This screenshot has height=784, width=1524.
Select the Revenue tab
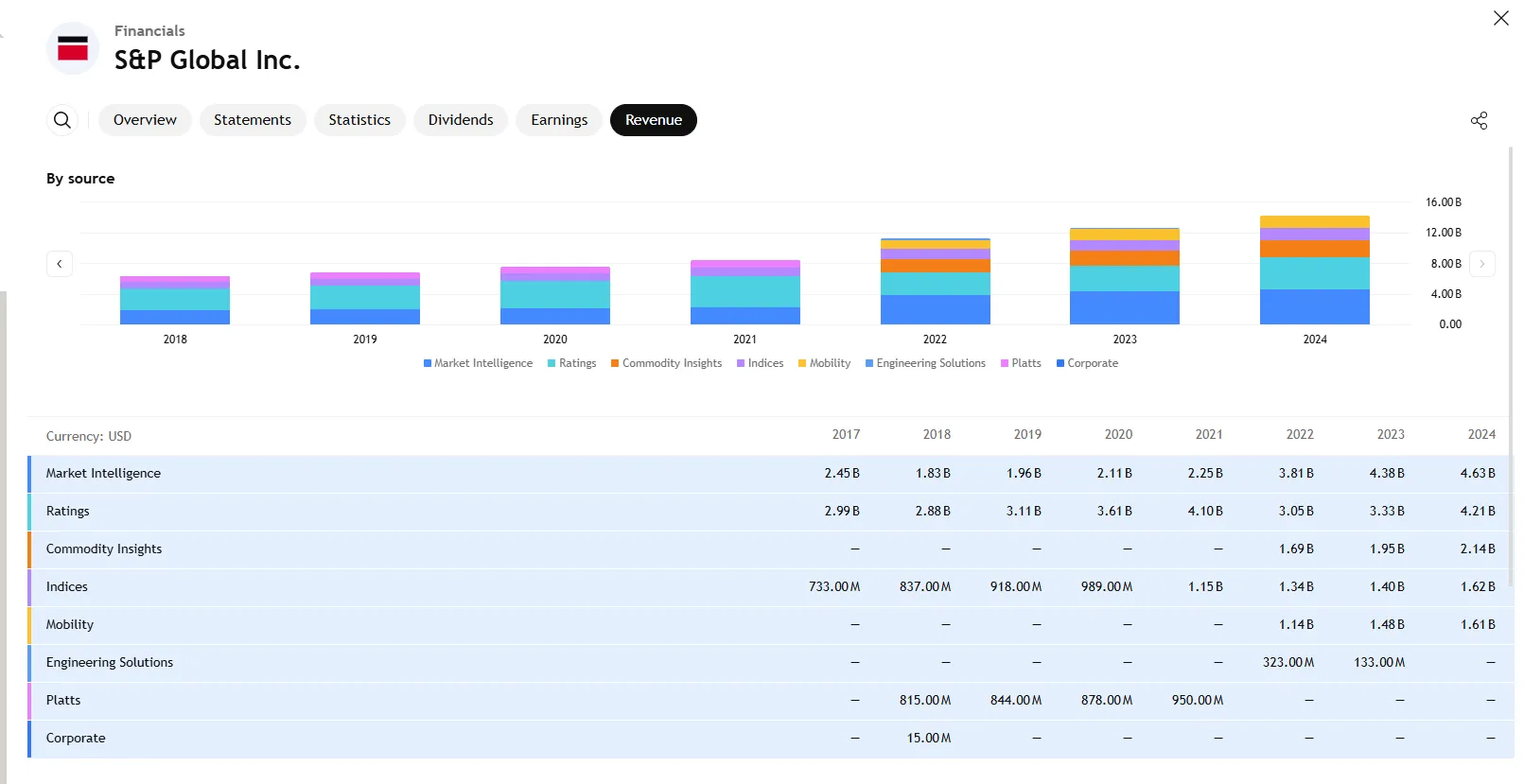point(654,120)
